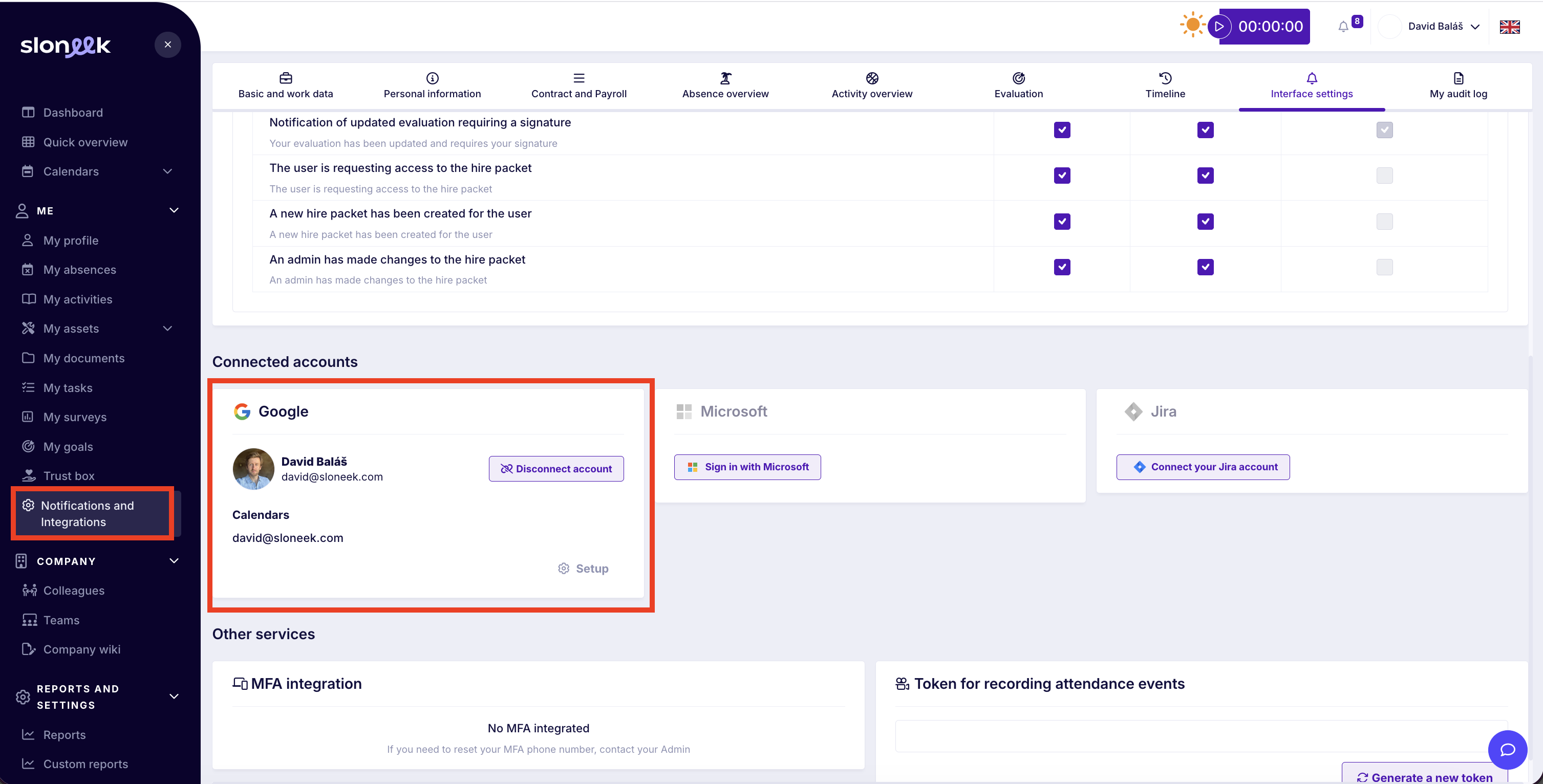Screen dimensions: 1543x784
Task: Select the Interface settings tab
Action: pos(1312,86)
